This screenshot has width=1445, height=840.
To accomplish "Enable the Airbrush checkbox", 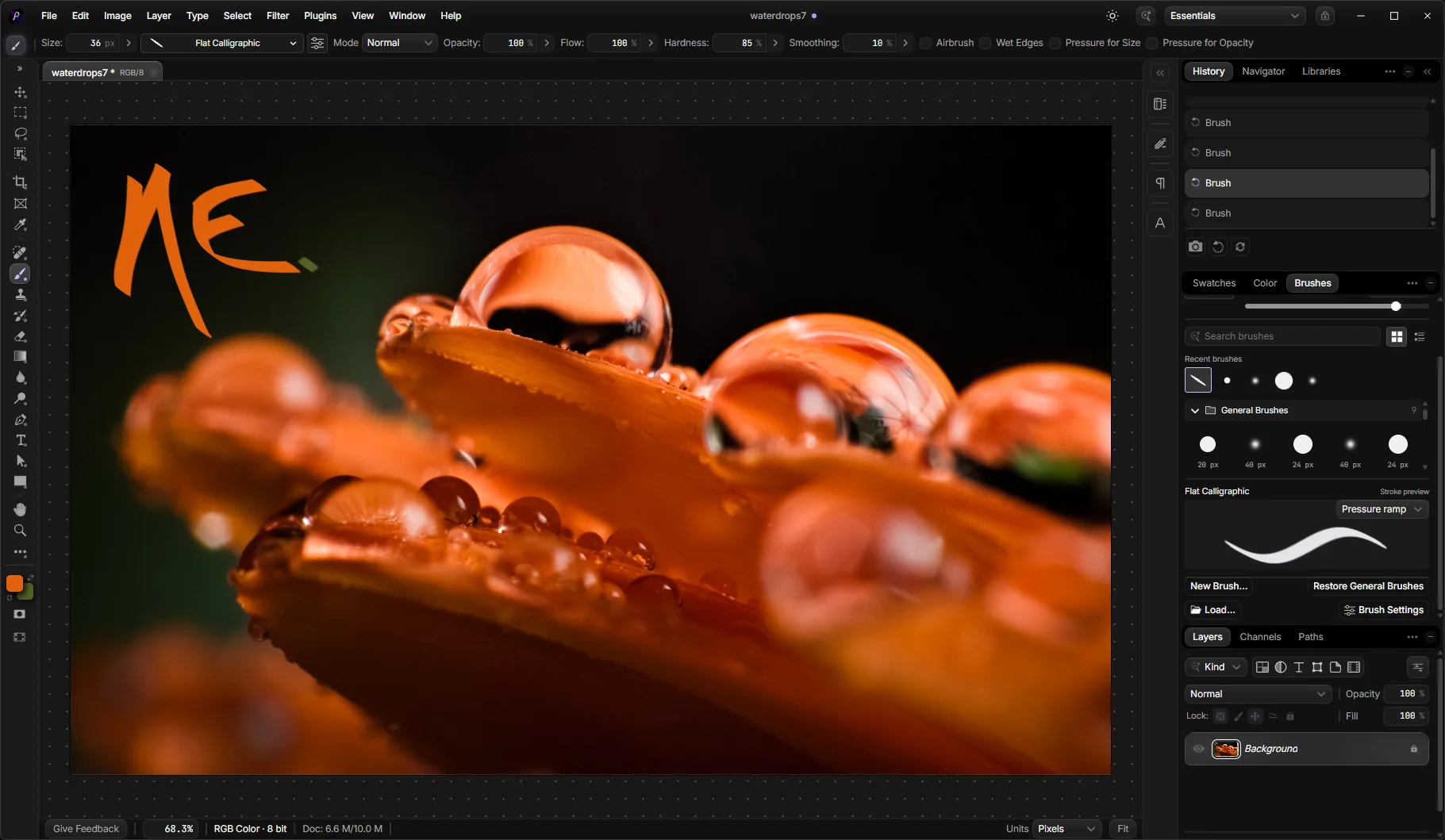I will pyautogui.click(x=925, y=43).
